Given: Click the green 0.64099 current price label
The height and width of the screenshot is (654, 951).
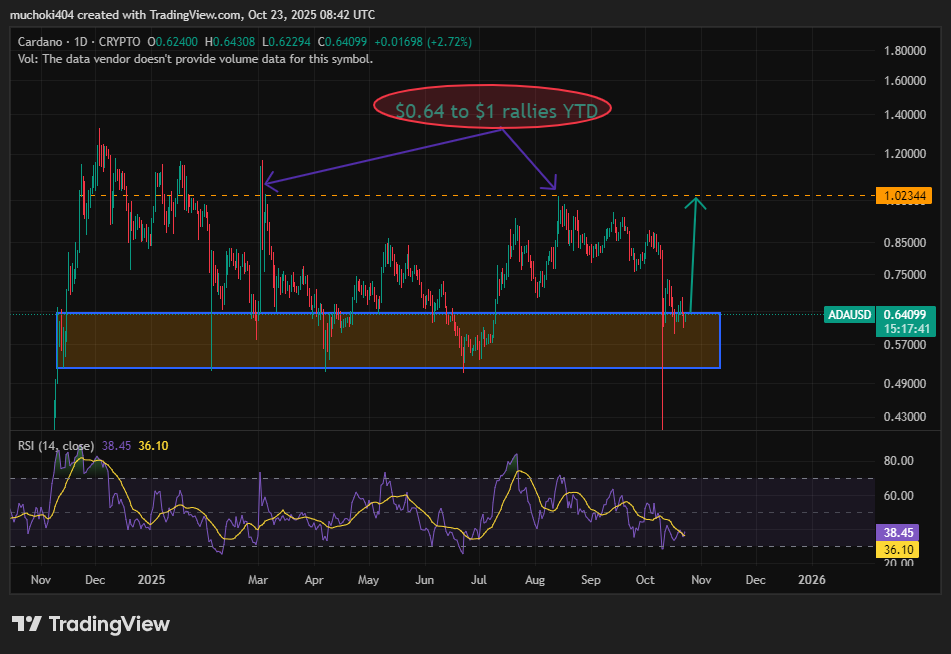Looking at the screenshot, I should [907, 314].
